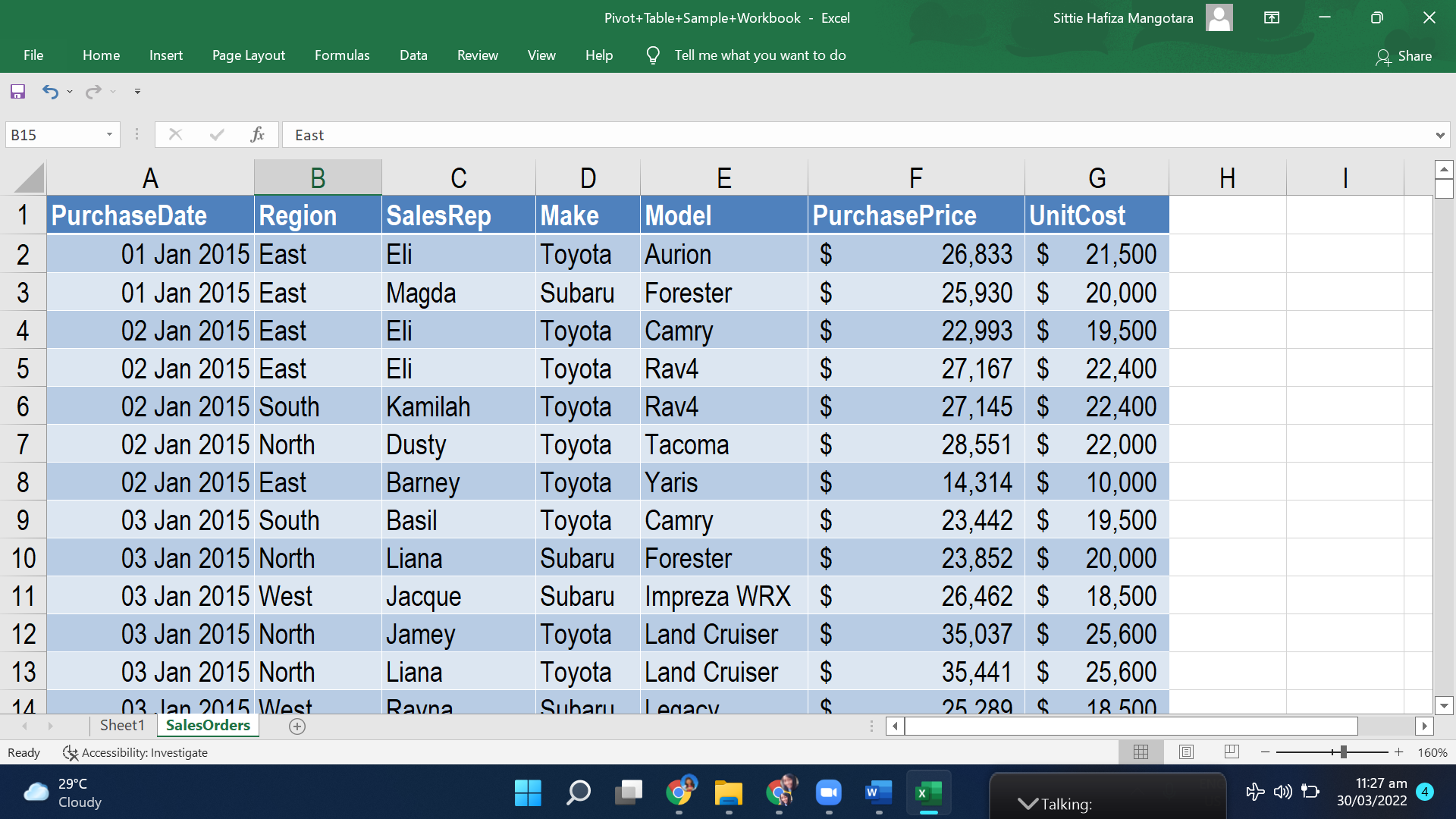Switch to Page Break Preview view
1456x819 pixels.
click(x=1232, y=752)
